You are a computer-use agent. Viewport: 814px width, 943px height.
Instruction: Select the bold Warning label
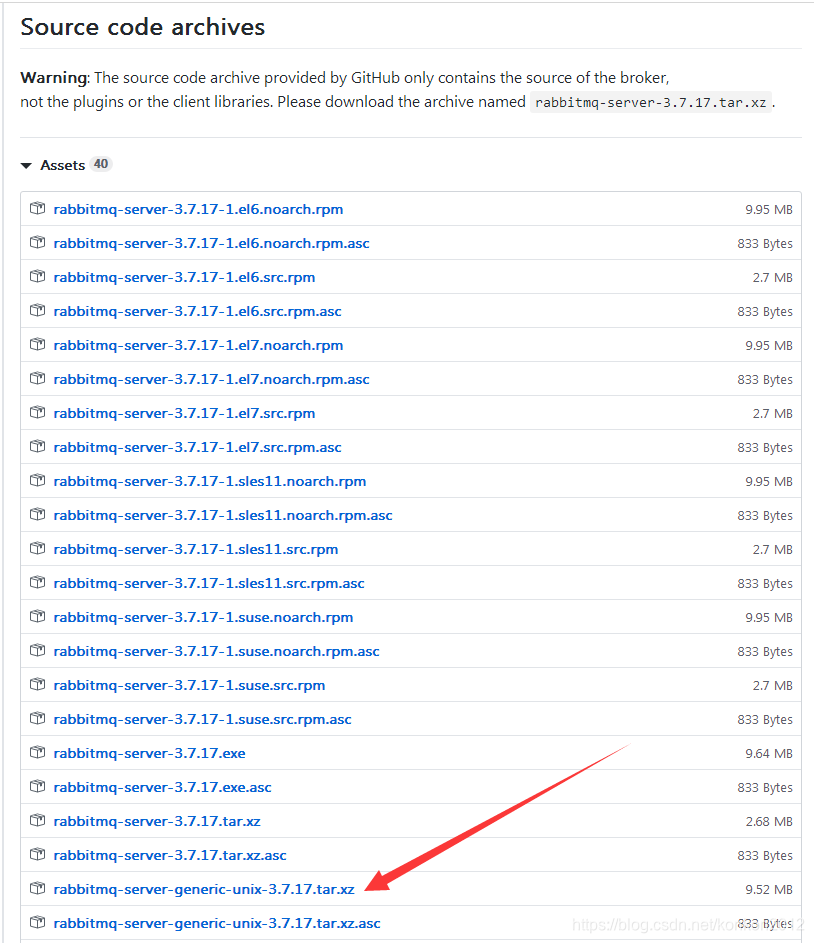pos(54,78)
